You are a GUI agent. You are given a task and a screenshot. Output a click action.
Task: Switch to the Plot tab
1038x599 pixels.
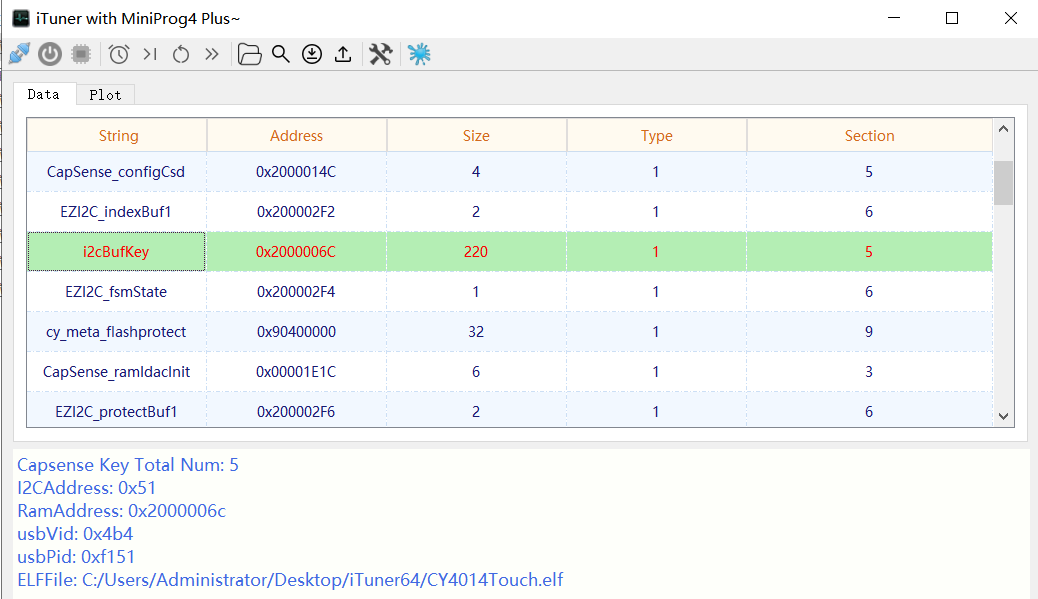coord(105,95)
